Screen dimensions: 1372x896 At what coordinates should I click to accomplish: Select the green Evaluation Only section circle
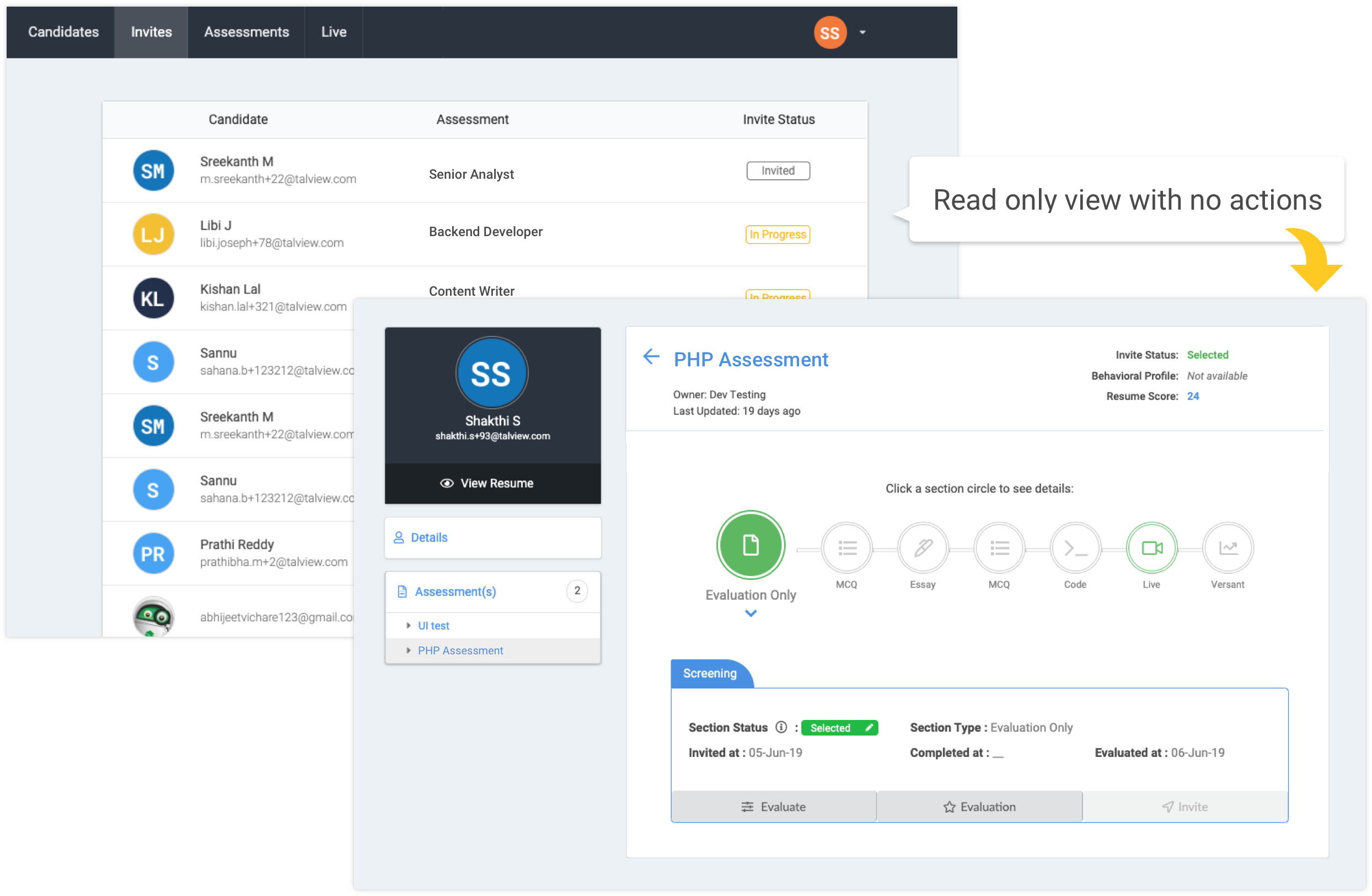pos(751,546)
